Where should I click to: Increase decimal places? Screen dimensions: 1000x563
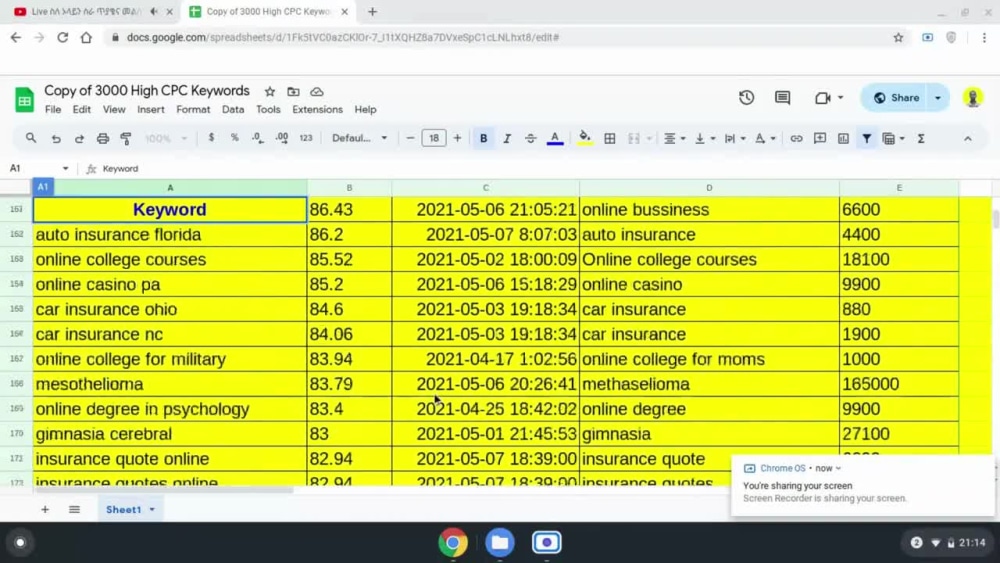281,138
